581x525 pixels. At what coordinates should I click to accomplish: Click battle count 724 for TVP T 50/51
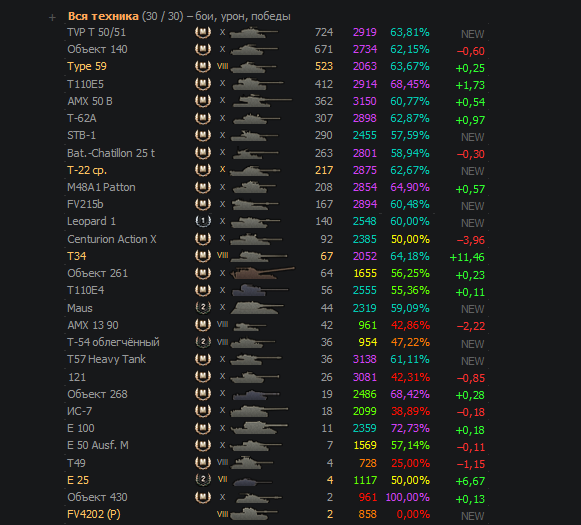pos(324,32)
